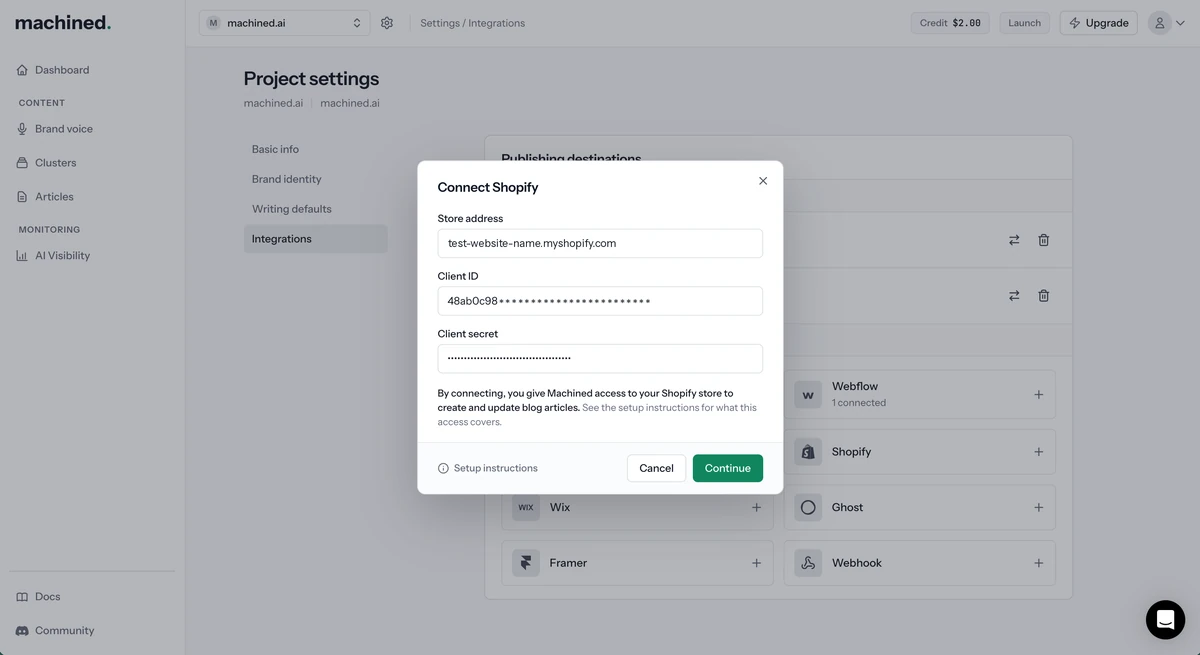Click the Store address input field
Image resolution: width=1200 pixels, height=655 pixels.
(x=600, y=243)
